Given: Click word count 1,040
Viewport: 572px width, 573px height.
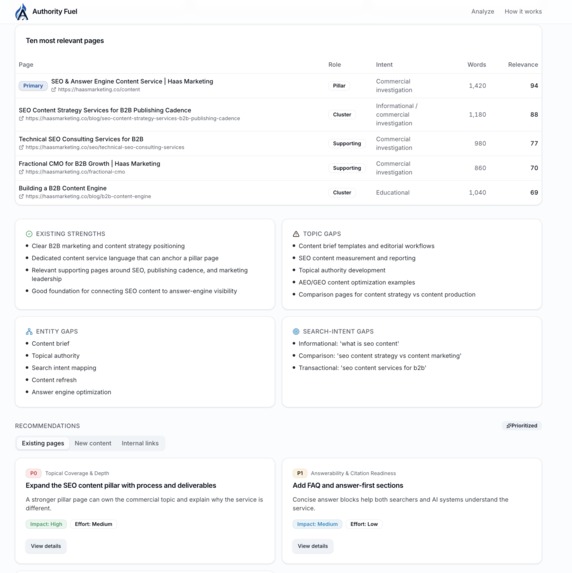Looking at the screenshot, I should [x=477, y=192].
